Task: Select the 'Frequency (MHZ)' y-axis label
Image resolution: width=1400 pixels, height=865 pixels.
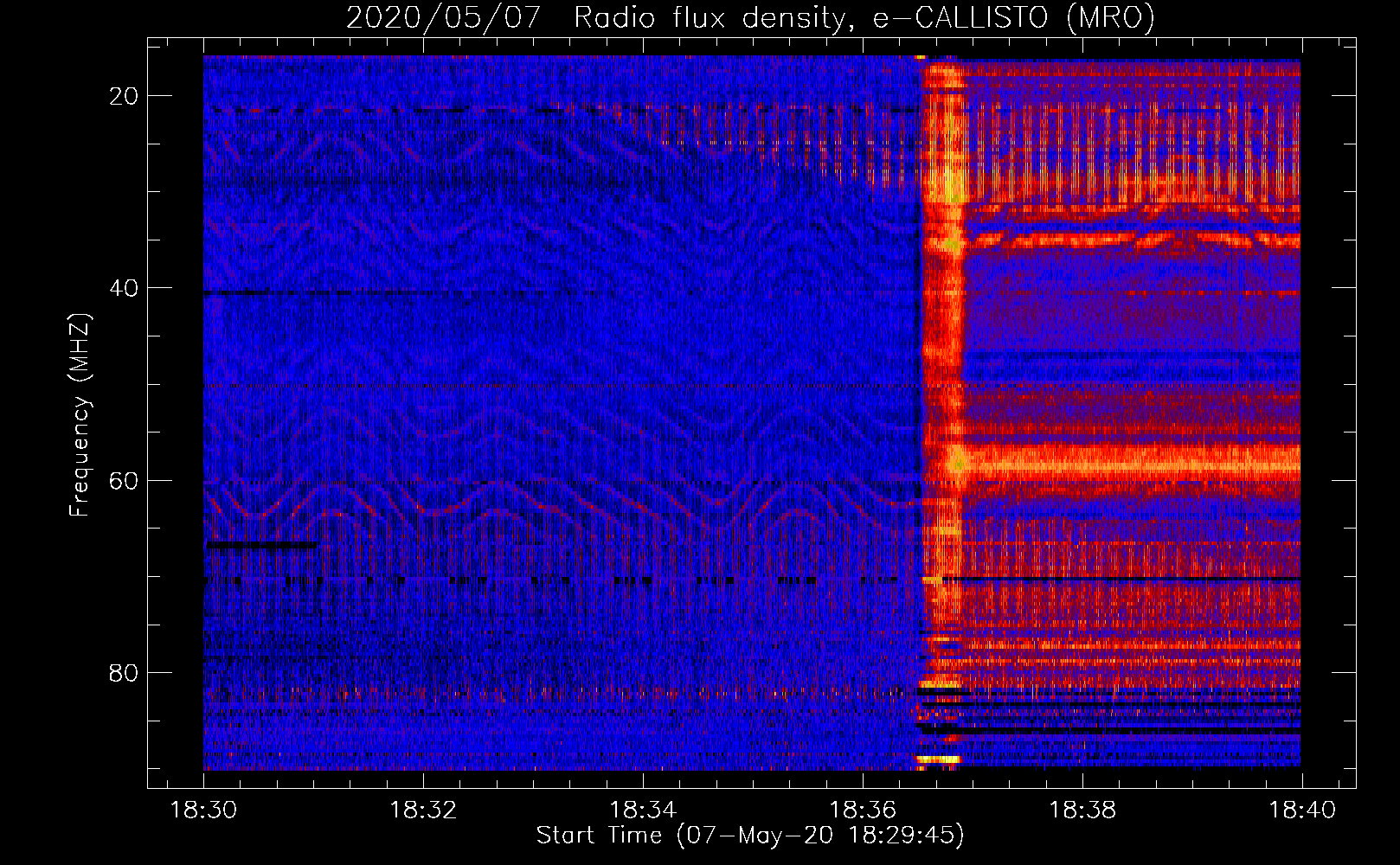Action: point(80,415)
